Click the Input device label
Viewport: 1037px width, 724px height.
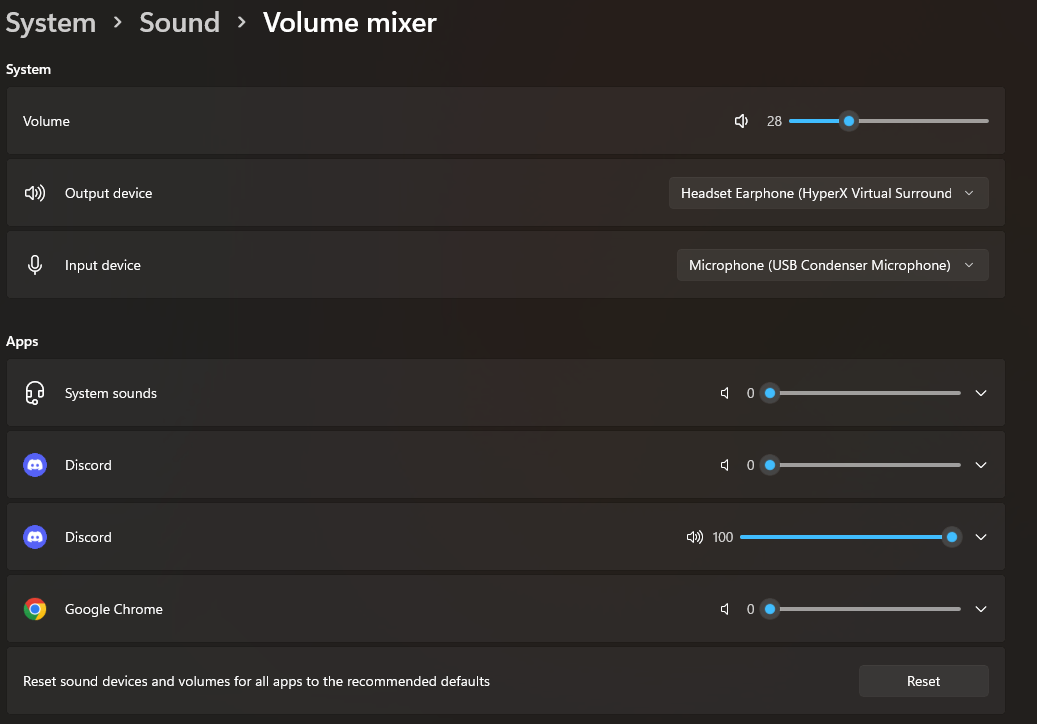103,266
